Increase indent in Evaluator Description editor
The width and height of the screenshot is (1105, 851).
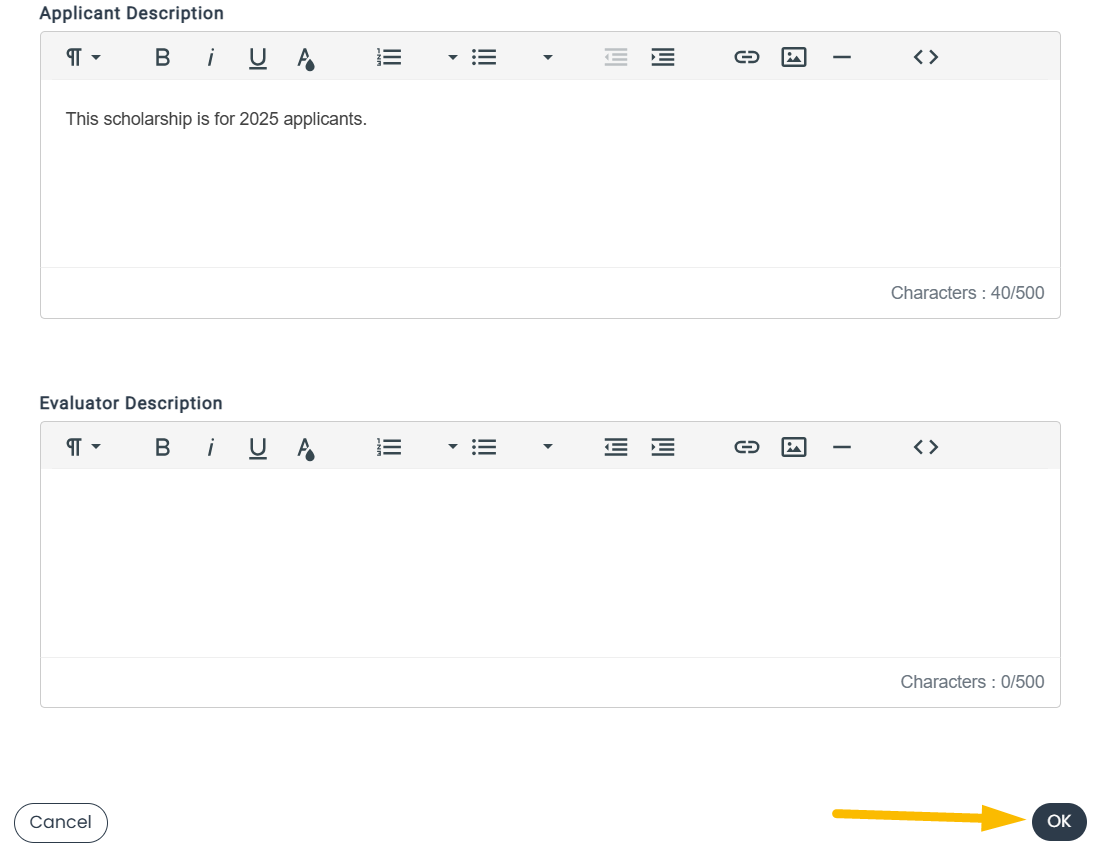(663, 447)
